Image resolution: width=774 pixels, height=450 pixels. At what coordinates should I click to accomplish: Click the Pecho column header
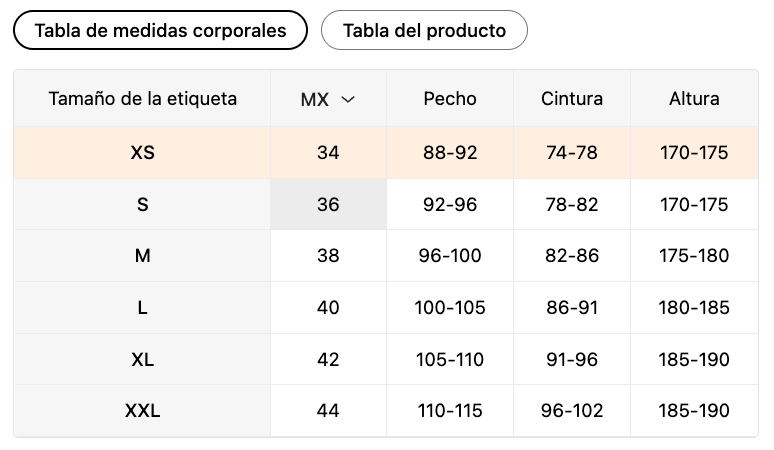[x=450, y=99]
